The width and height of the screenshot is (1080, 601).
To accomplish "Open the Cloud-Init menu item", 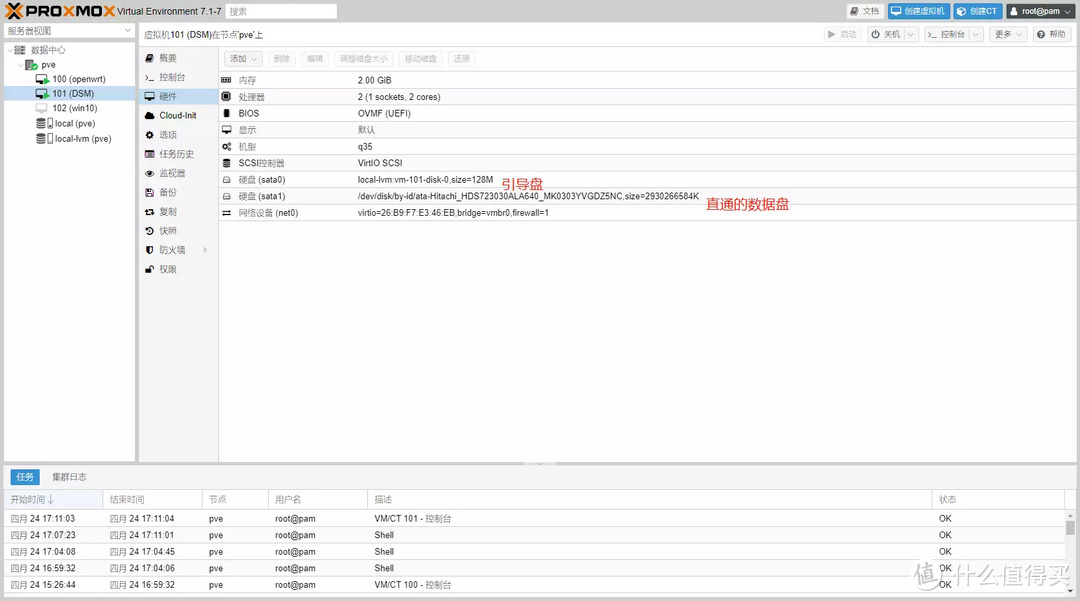I will (x=176, y=116).
